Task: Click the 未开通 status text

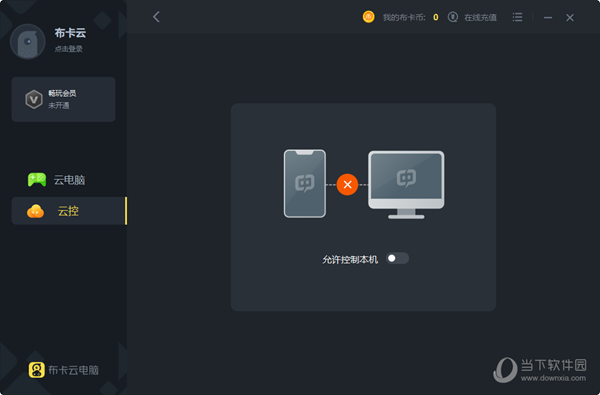Action: pos(59,106)
